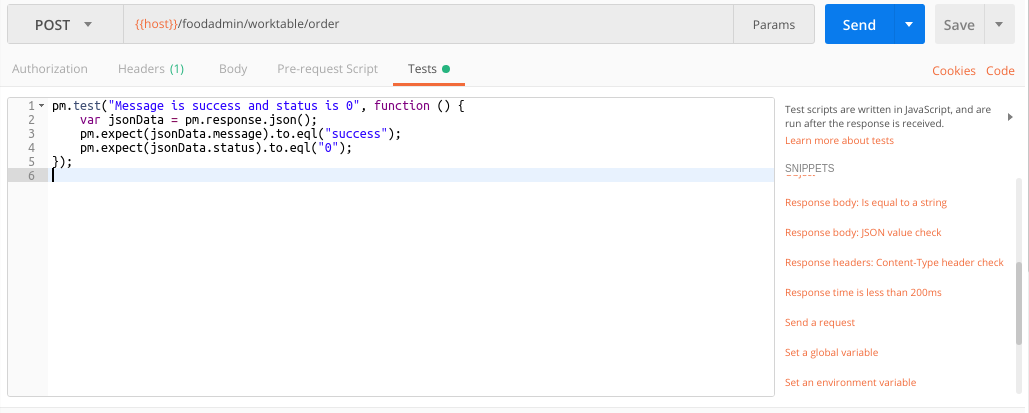This screenshot has width=1029, height=413.
Task: Save the request
Action: [x=958, y=25]
